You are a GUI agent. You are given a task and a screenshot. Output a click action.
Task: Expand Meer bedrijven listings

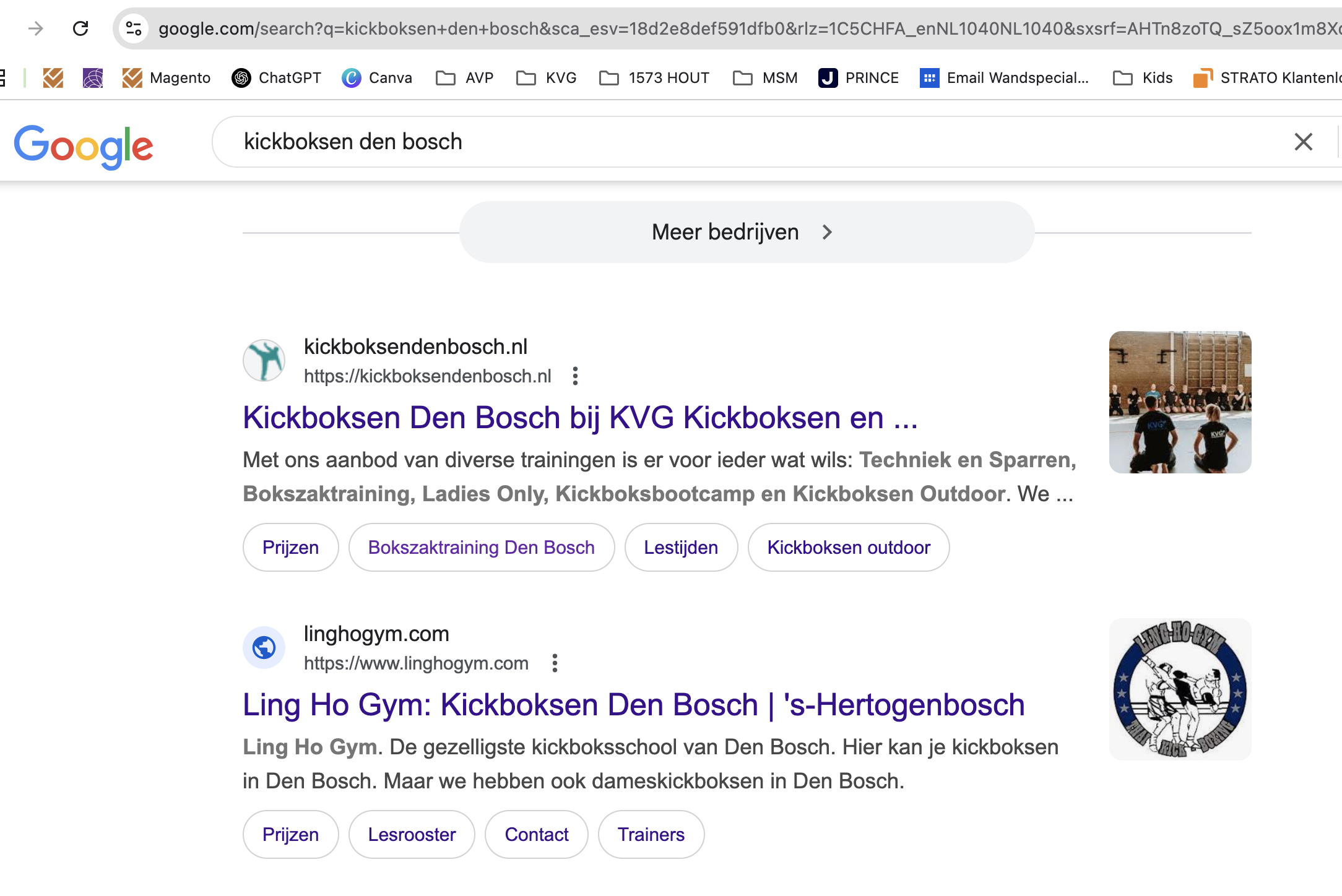747,232
